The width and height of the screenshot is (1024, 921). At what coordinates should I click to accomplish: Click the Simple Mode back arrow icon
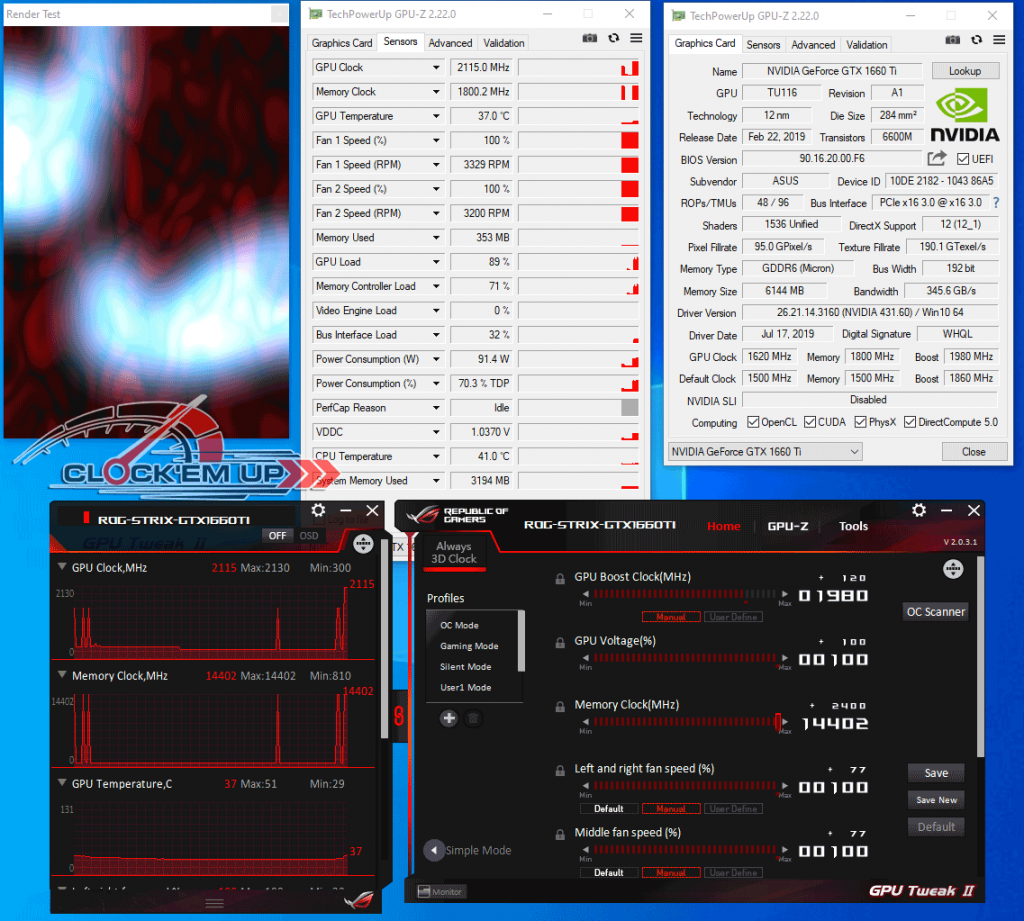(434, 851)
